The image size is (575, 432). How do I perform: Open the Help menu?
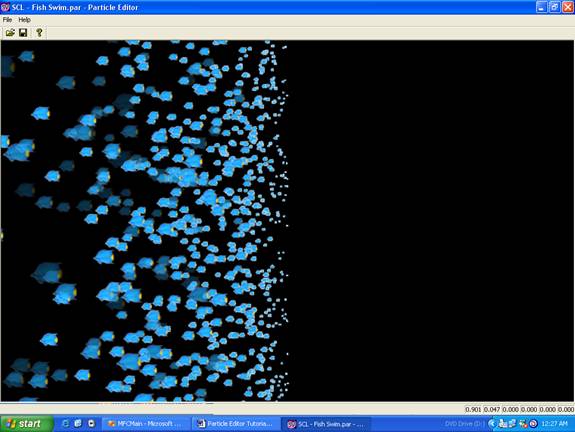tap(24, 20)
